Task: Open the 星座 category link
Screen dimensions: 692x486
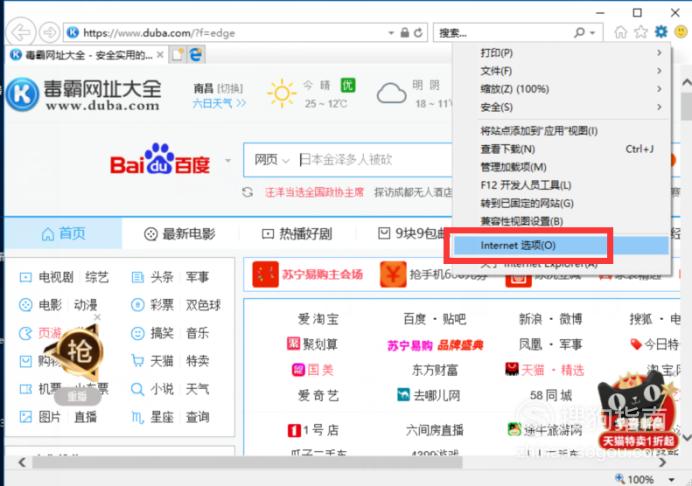Action: (162, 417)
